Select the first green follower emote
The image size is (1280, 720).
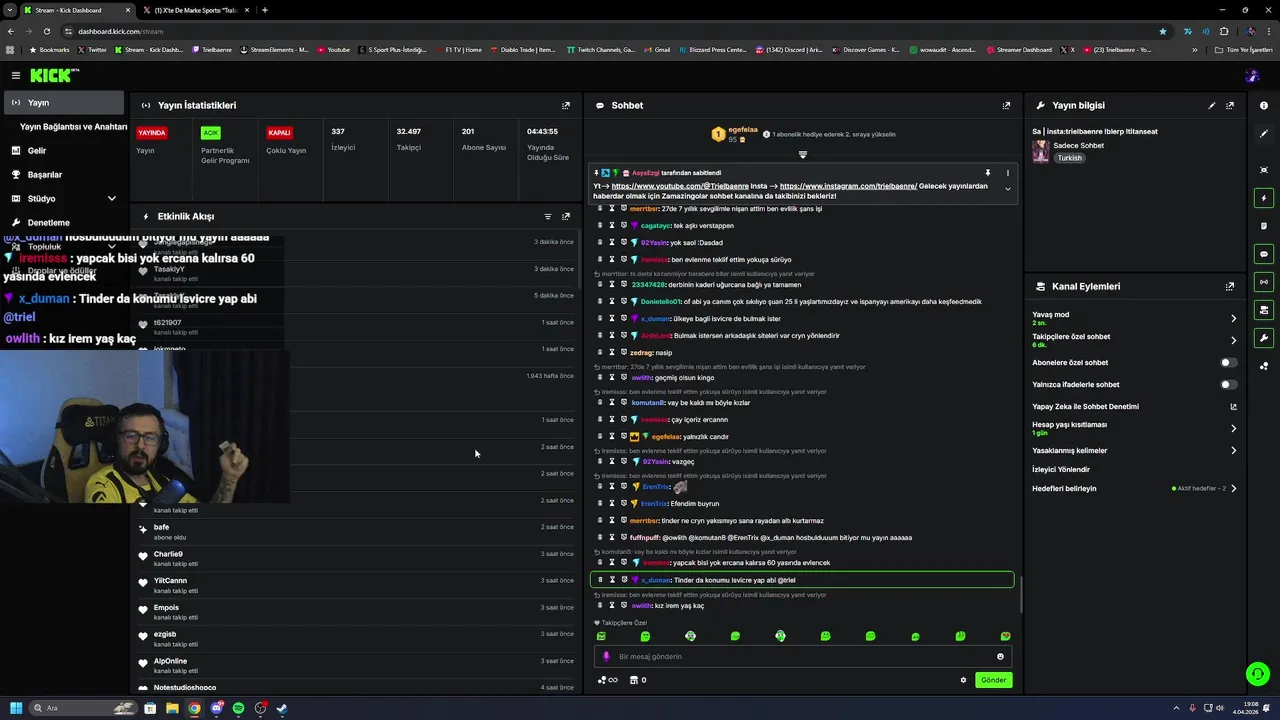pyautogui.click(x=601, y=636)
